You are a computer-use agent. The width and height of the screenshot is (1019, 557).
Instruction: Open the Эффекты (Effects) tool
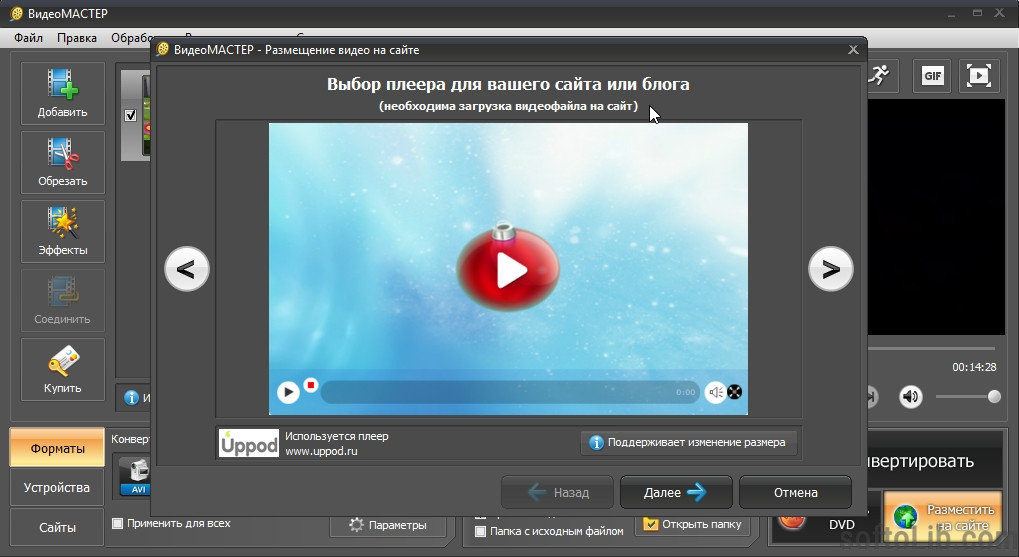tap(62, 231)
